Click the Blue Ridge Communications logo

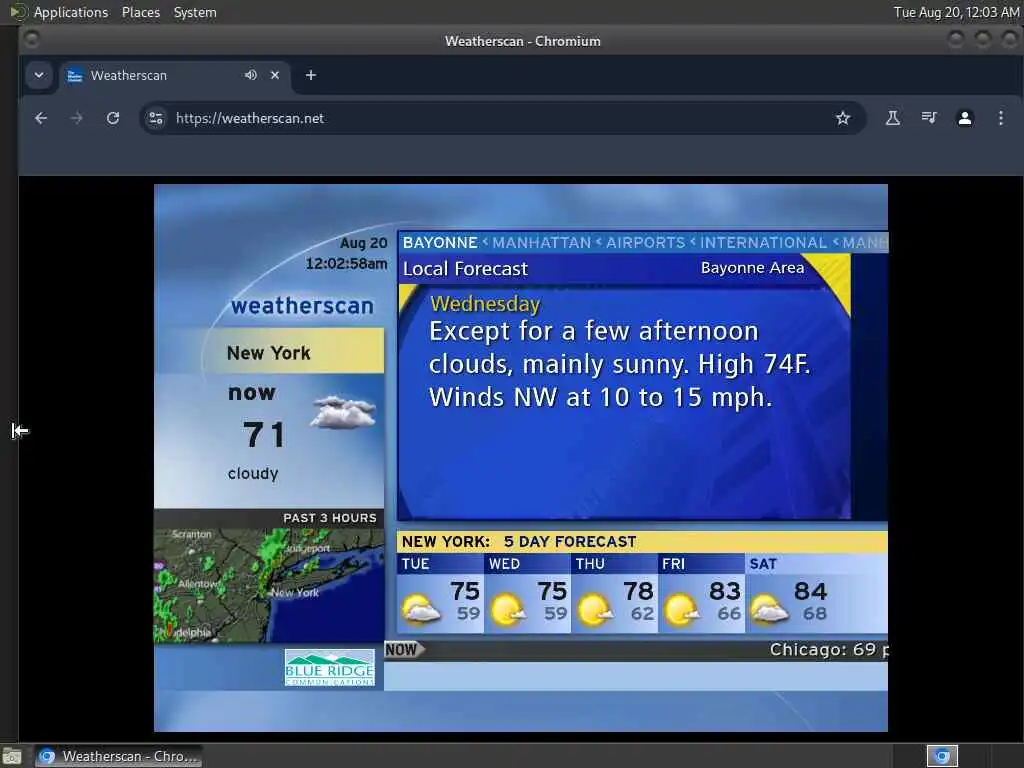[329, 667]
